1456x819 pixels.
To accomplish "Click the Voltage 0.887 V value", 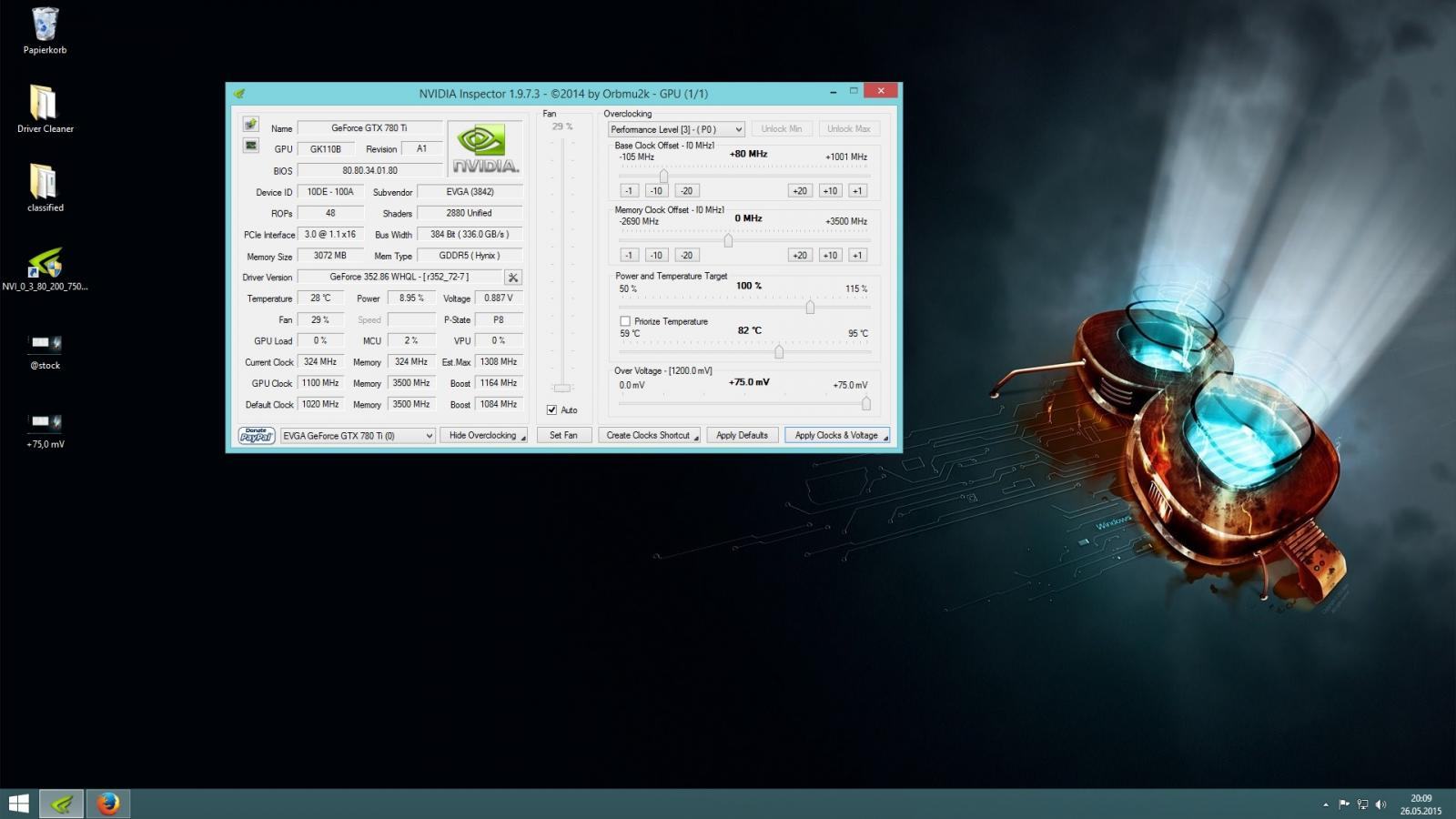I will coord(499,298).
